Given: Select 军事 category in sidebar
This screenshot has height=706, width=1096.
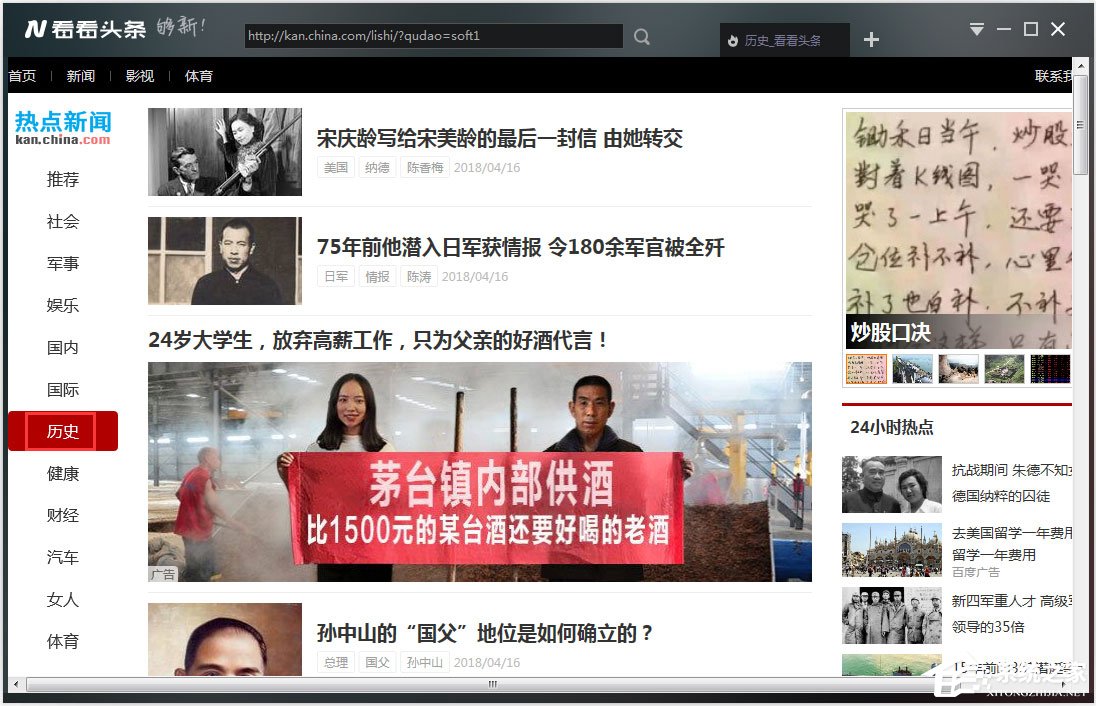Looking at the screenshot, I should point(63,264).
